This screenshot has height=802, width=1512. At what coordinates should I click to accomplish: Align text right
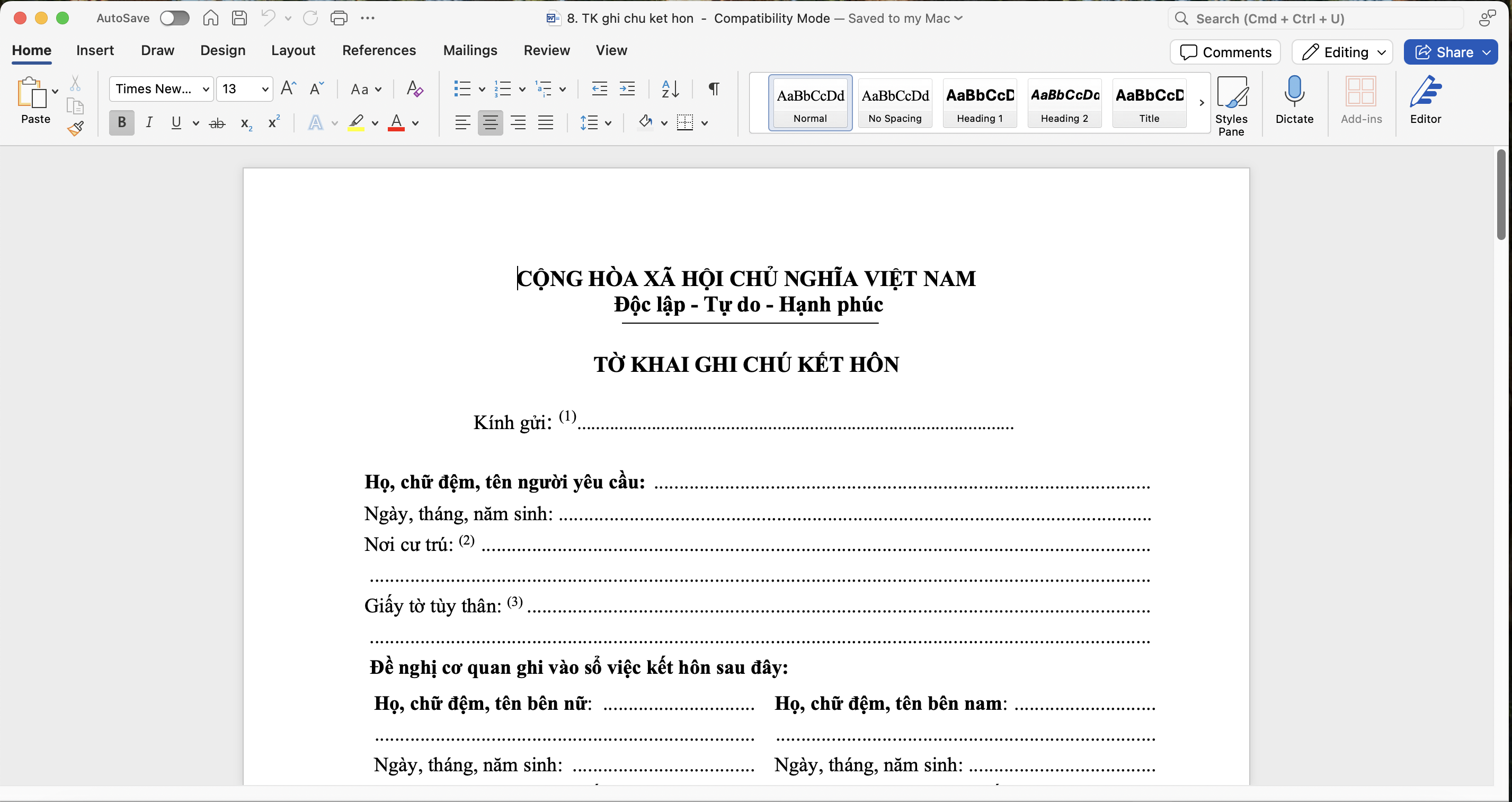pyautogui.click(x=518, y=122)
